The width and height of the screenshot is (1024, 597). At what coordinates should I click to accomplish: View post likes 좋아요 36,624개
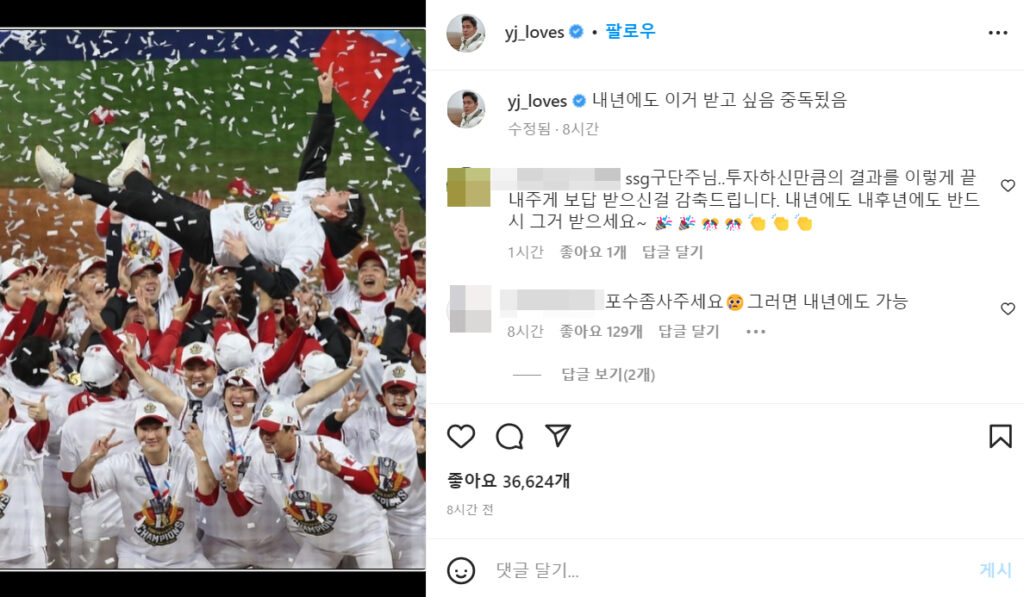(508, 481)
